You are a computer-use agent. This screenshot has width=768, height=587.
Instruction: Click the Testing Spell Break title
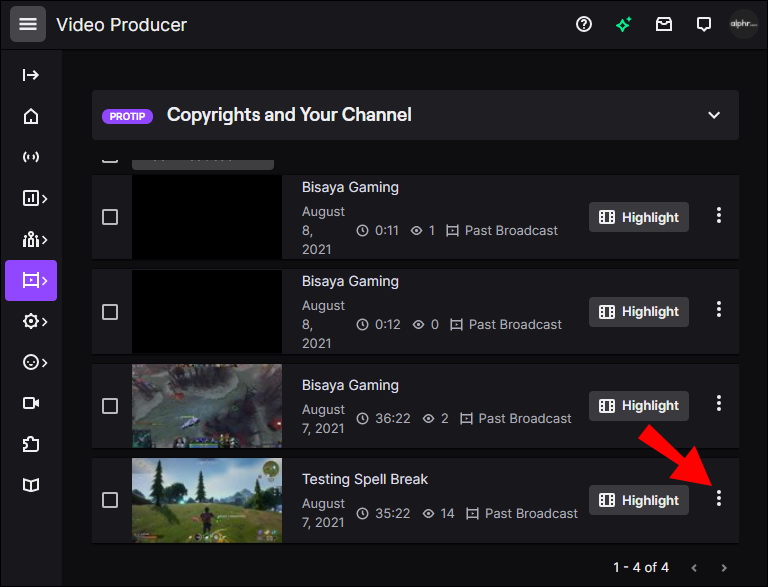coord(365,479)
